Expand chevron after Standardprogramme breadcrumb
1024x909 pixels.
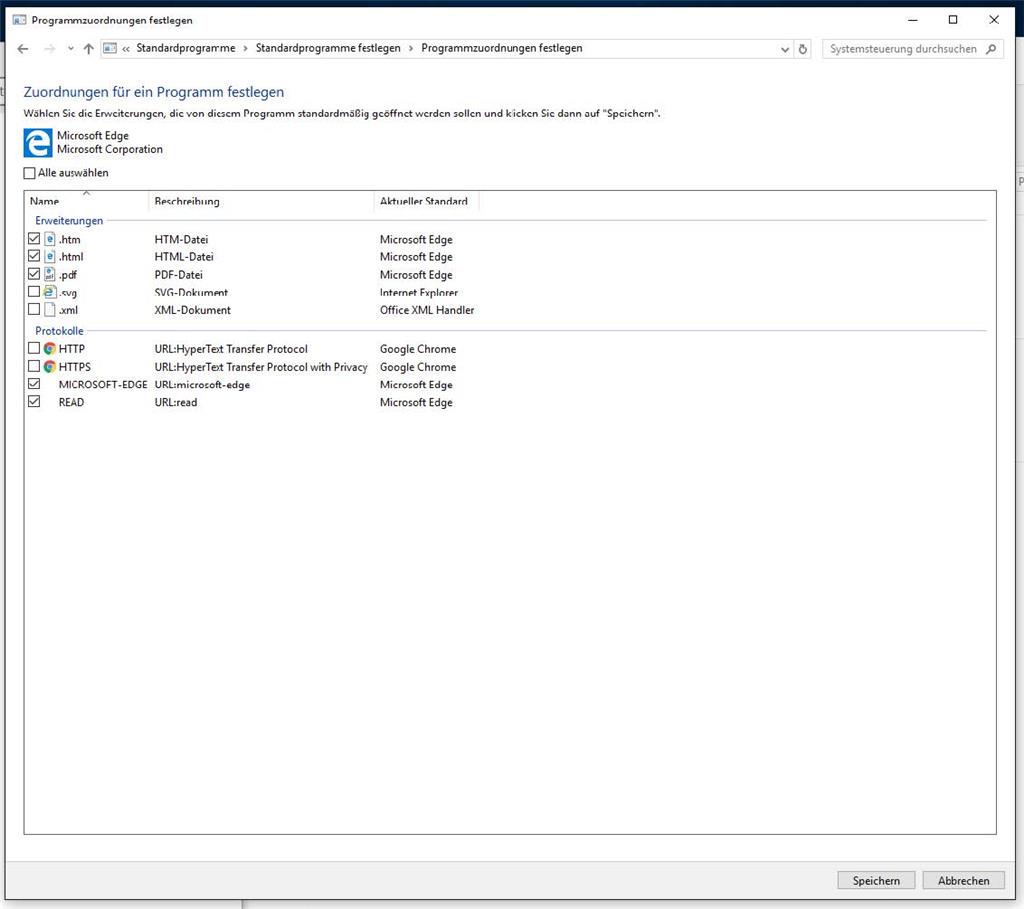point(246,49)
